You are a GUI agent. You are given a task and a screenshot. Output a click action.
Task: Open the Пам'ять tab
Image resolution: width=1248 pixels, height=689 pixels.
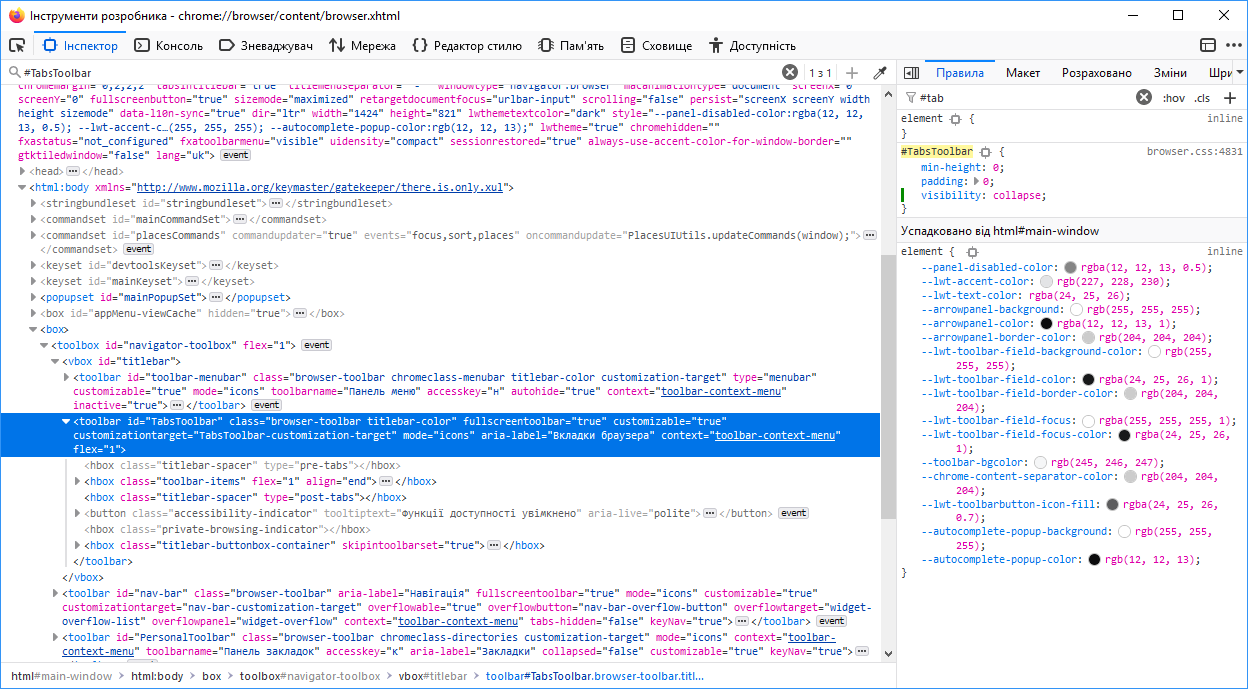coord(571,45)
